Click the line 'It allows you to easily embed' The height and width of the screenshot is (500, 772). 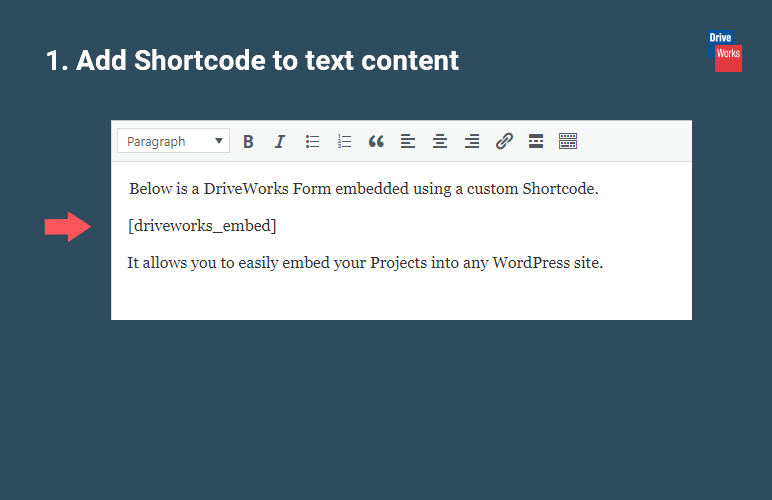[365, 263]
